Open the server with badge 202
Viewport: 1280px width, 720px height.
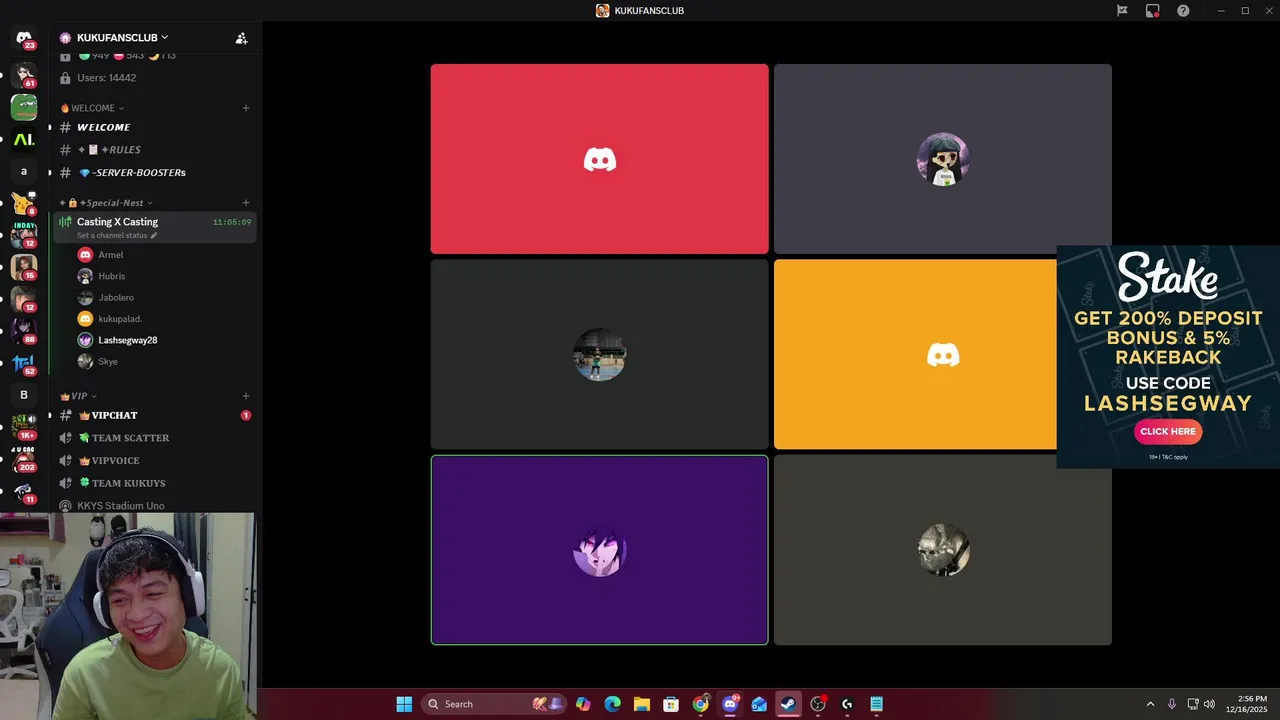(24, 459)
